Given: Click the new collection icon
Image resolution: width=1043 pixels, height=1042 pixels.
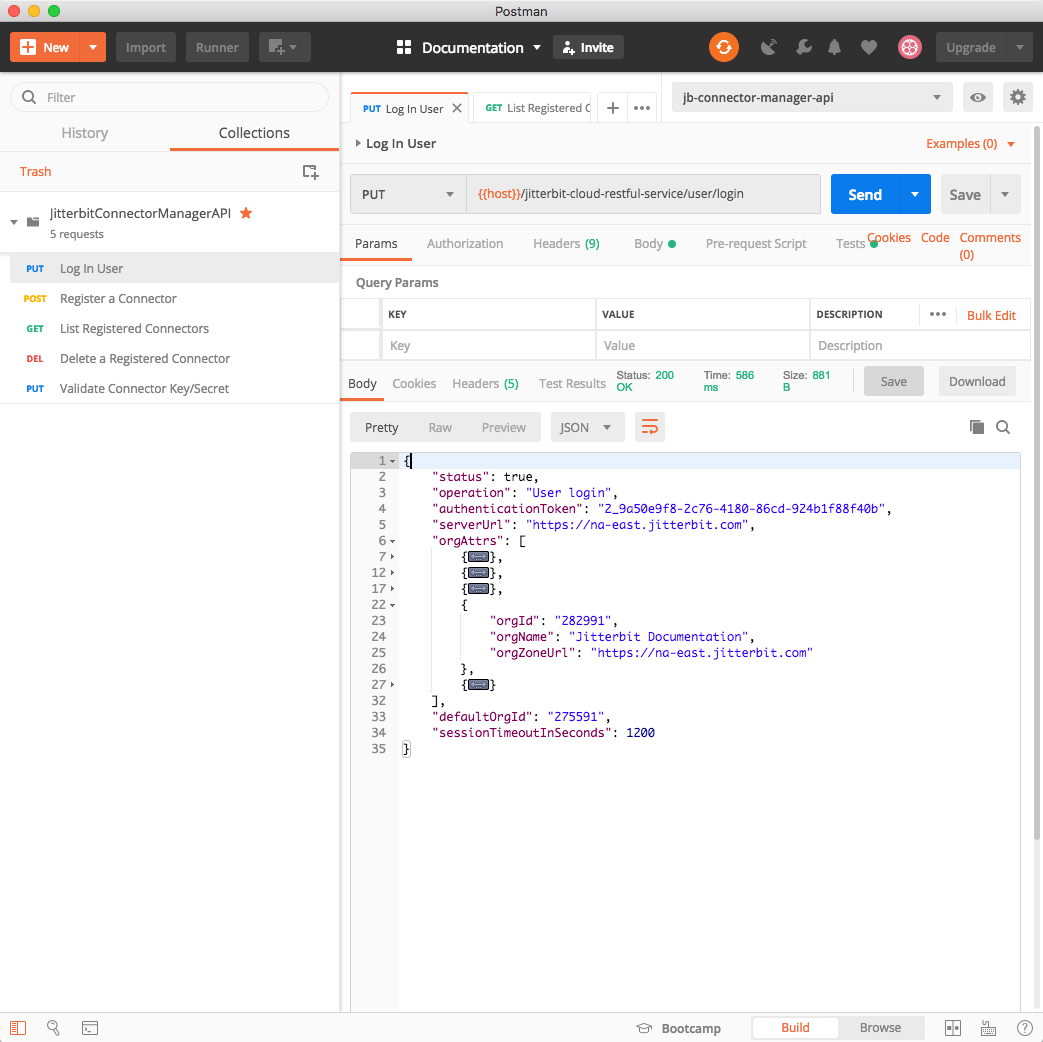Looking at the screenshot, I should pyautogui.click(x=311, y=172).
